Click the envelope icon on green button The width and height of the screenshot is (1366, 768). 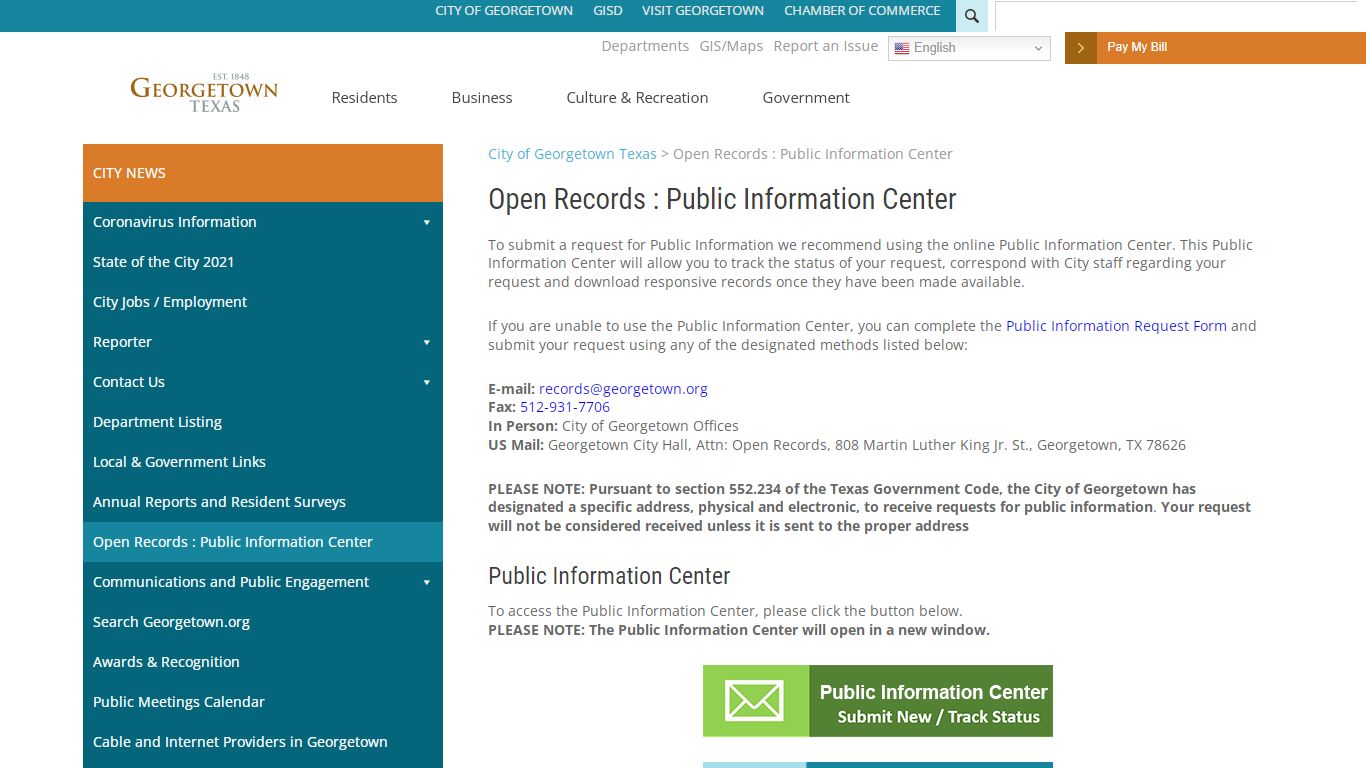click(755, 701)
